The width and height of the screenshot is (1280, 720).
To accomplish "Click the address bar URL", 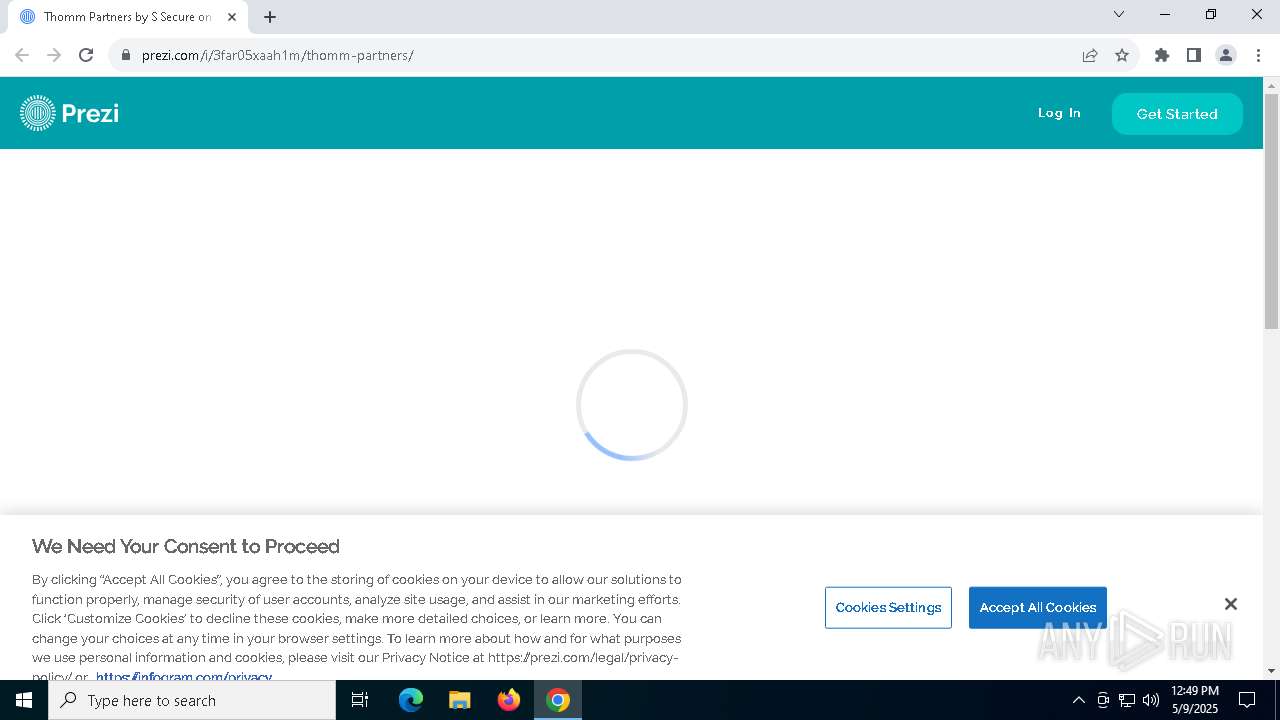I will click(x=278, y=55).
